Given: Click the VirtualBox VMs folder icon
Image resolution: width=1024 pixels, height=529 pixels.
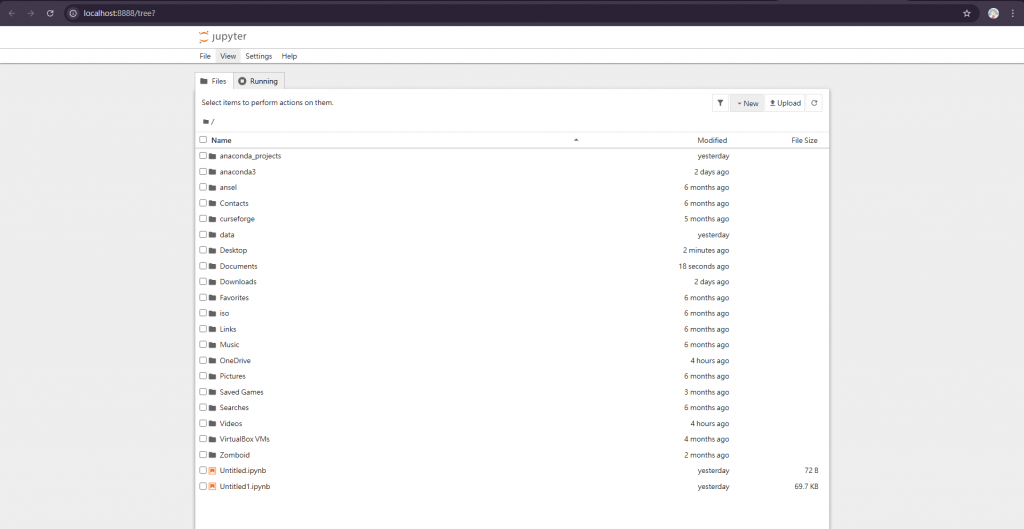Looking at the screenshot, I should coord(212,439).
